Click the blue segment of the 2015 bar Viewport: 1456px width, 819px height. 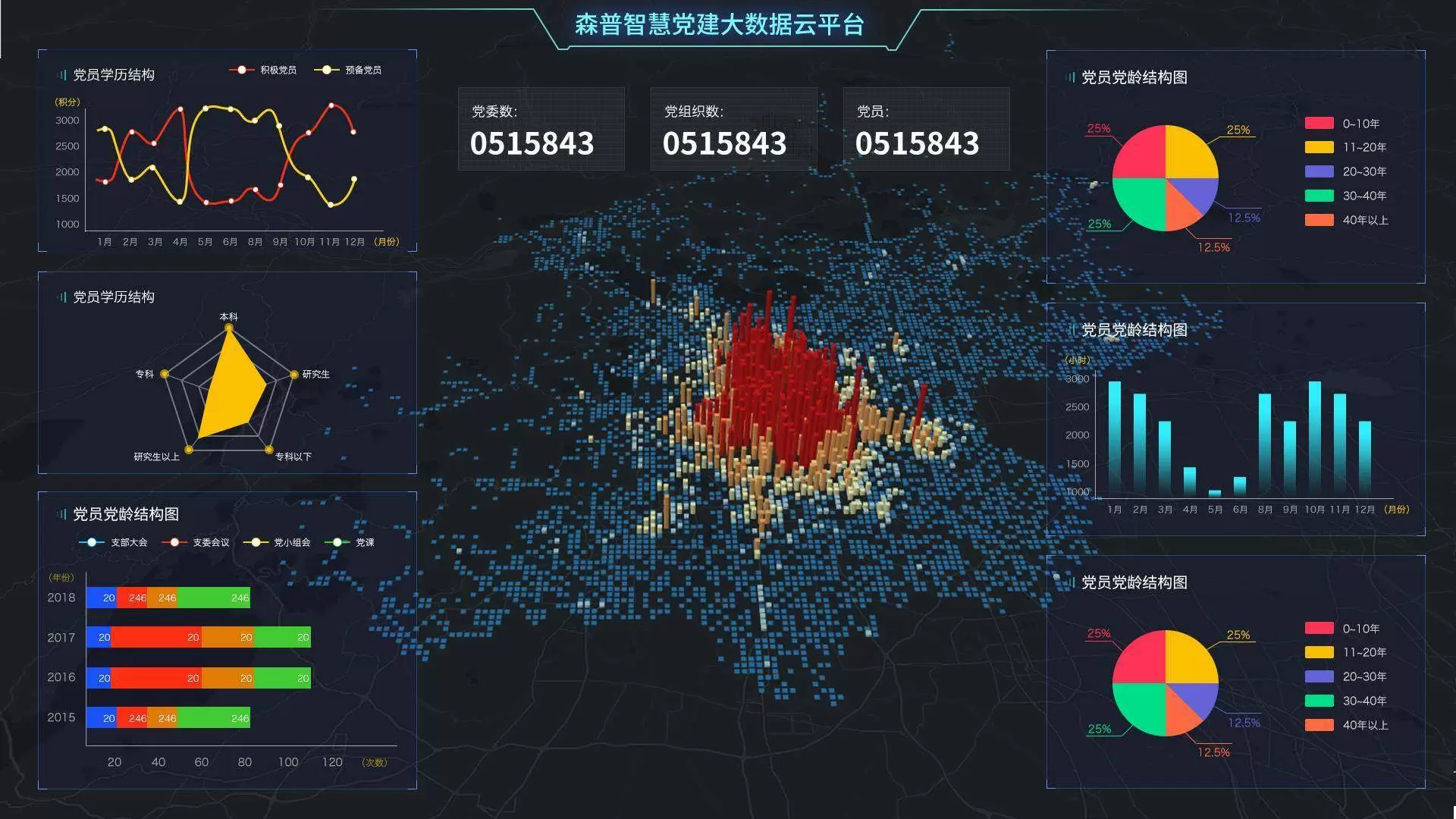coord(101,717)
